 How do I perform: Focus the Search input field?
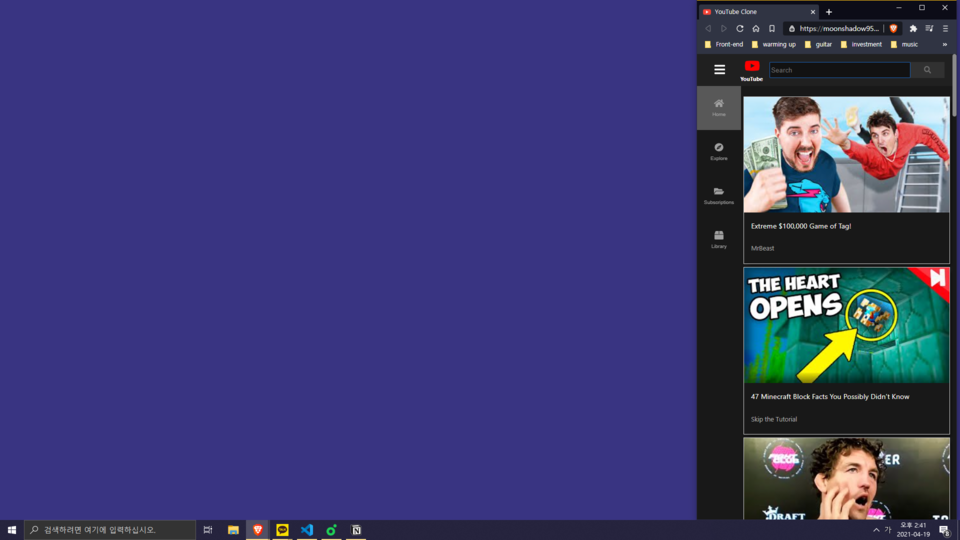click(839, 70)
